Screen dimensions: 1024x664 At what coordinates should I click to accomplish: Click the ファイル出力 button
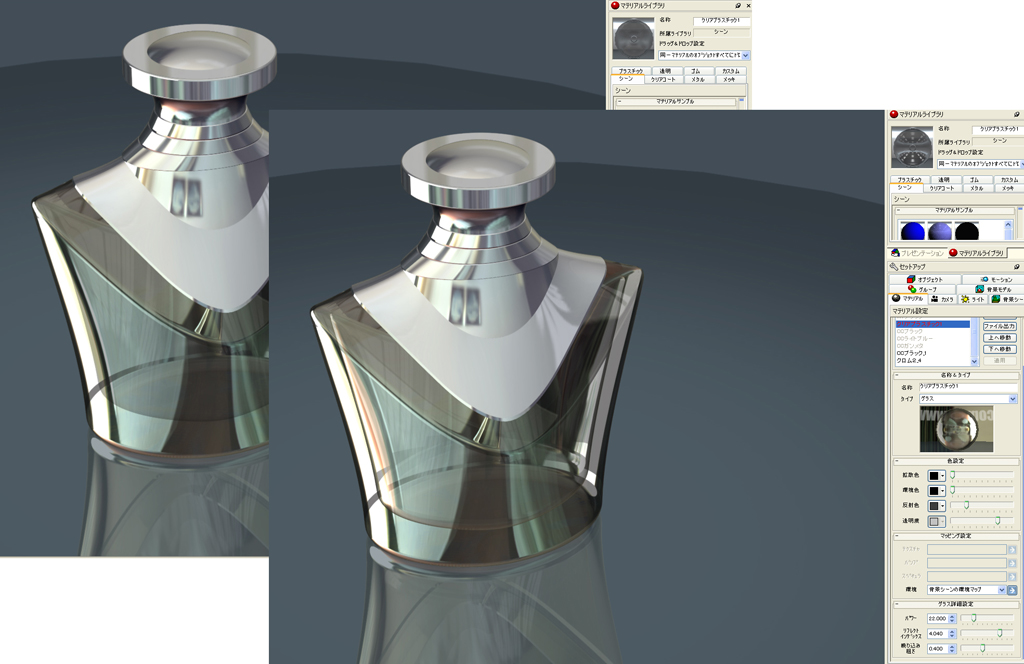pos(998,326)
